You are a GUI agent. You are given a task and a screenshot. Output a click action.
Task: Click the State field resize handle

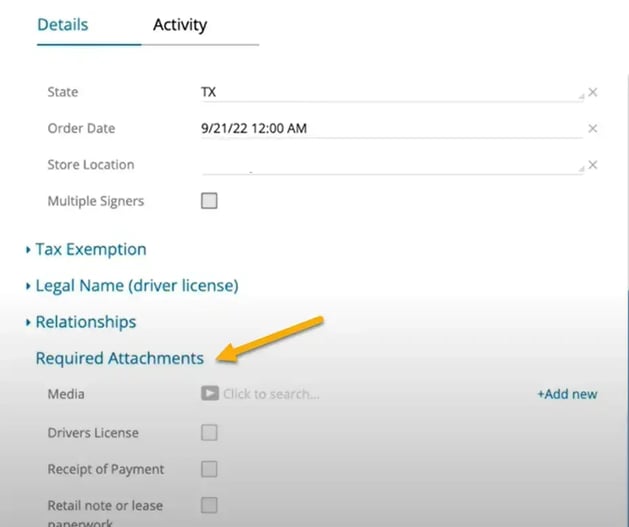point(580,96)
